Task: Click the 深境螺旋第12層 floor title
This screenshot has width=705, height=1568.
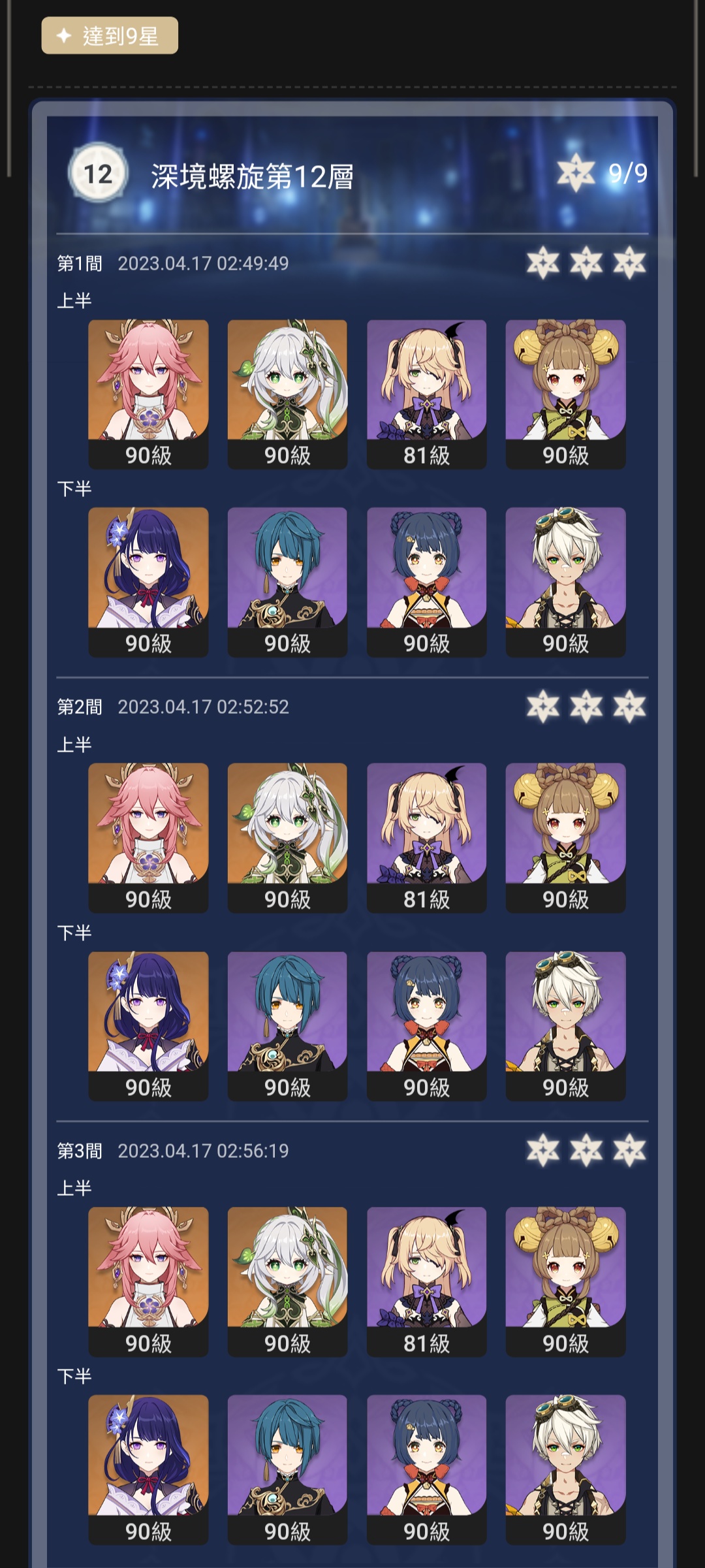Action: tap(253, 176)
